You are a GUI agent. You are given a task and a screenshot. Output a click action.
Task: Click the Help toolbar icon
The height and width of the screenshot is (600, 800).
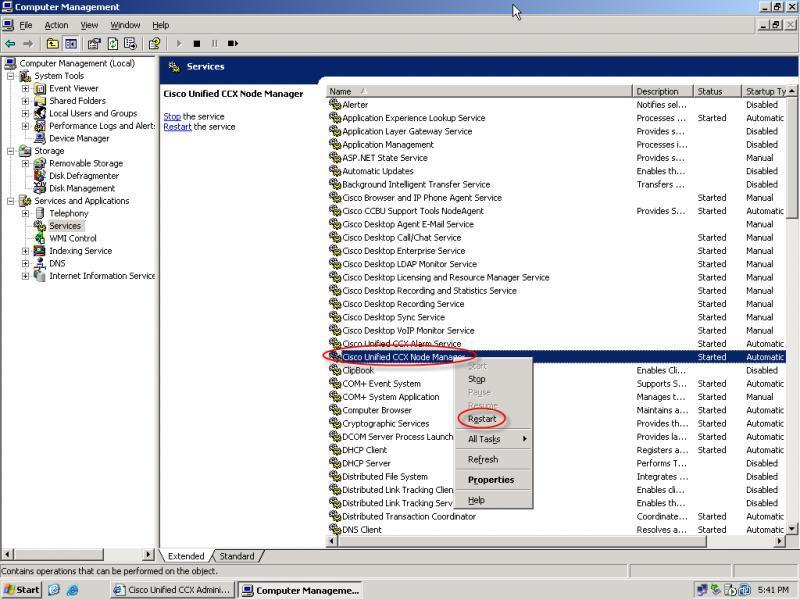click(x=155, y=44)
